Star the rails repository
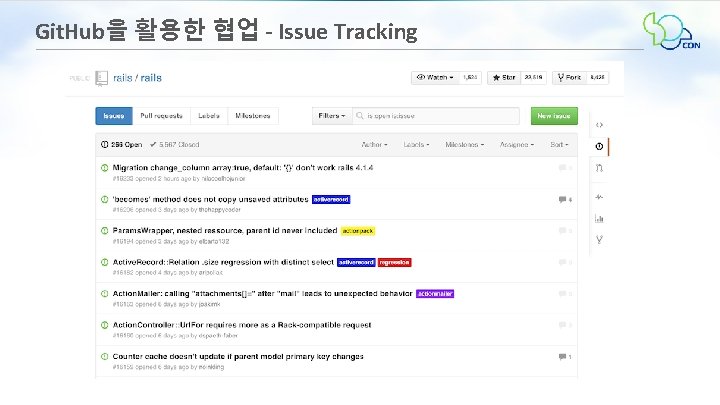720x405 pixels. pos(504,78)
